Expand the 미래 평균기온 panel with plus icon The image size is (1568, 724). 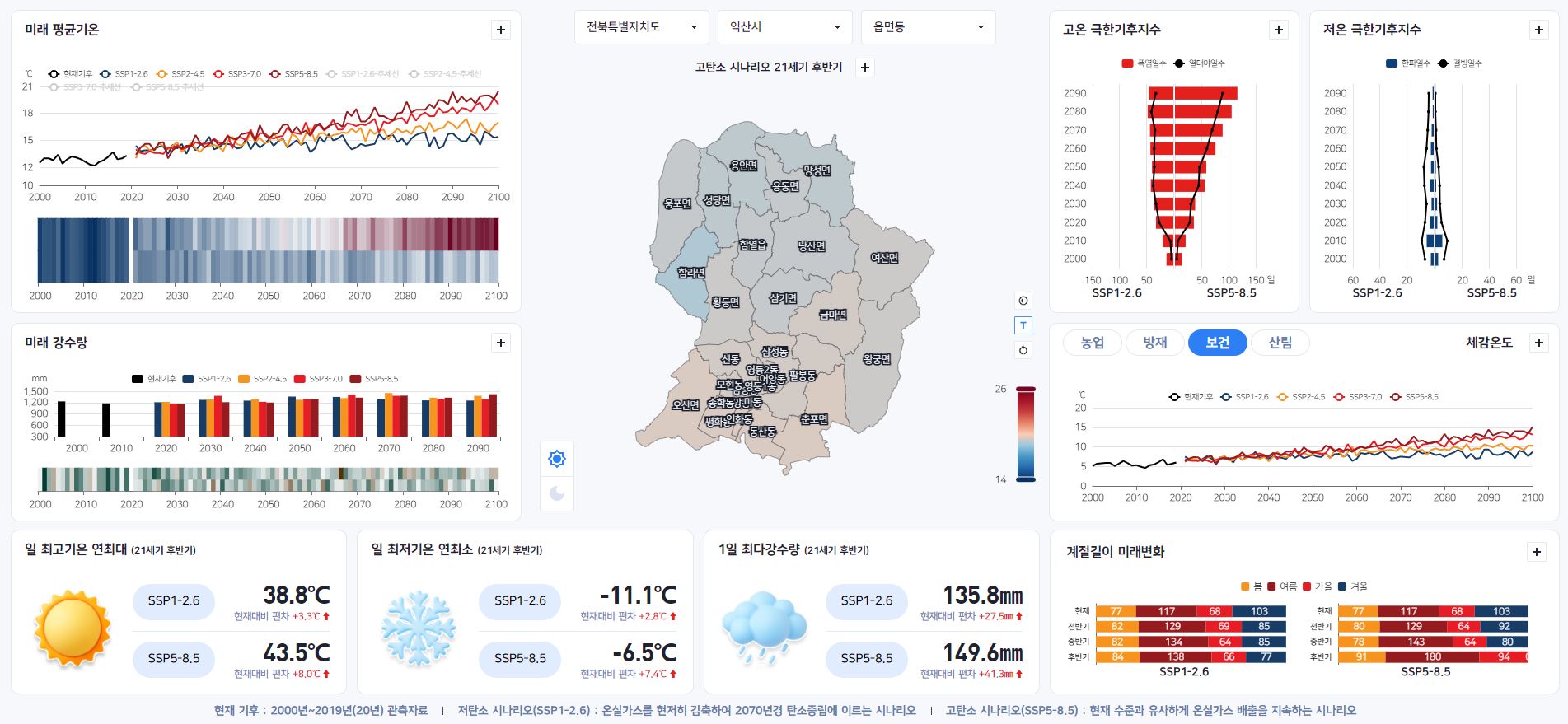500,30
